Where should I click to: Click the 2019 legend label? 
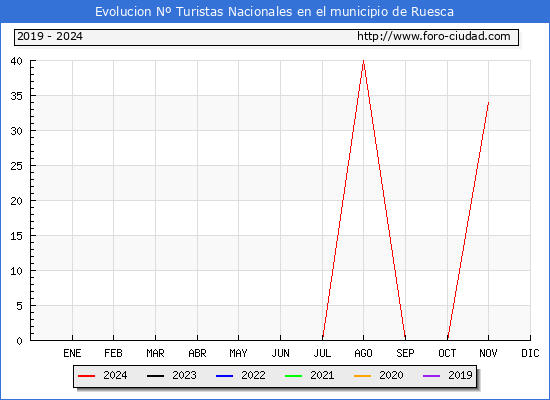(460, 375)
